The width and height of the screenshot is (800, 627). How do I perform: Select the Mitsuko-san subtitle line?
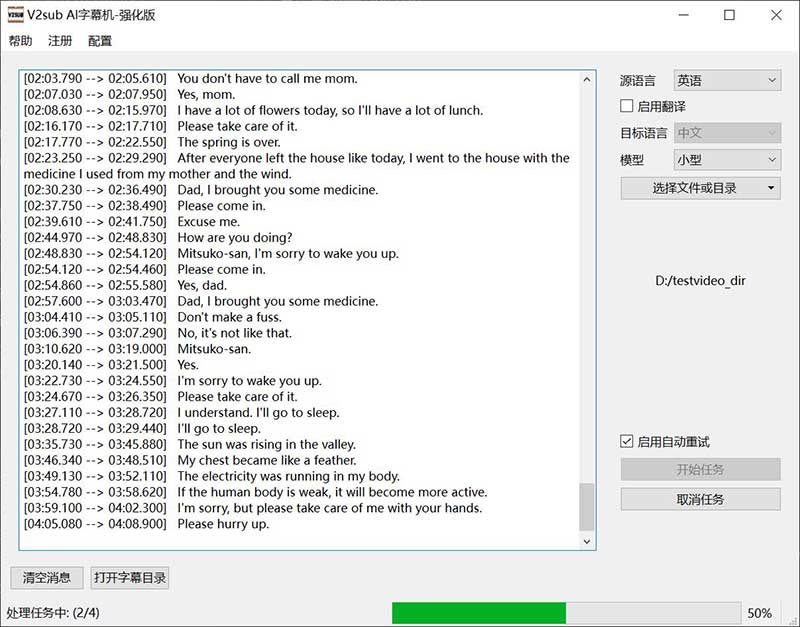(200, 349)
